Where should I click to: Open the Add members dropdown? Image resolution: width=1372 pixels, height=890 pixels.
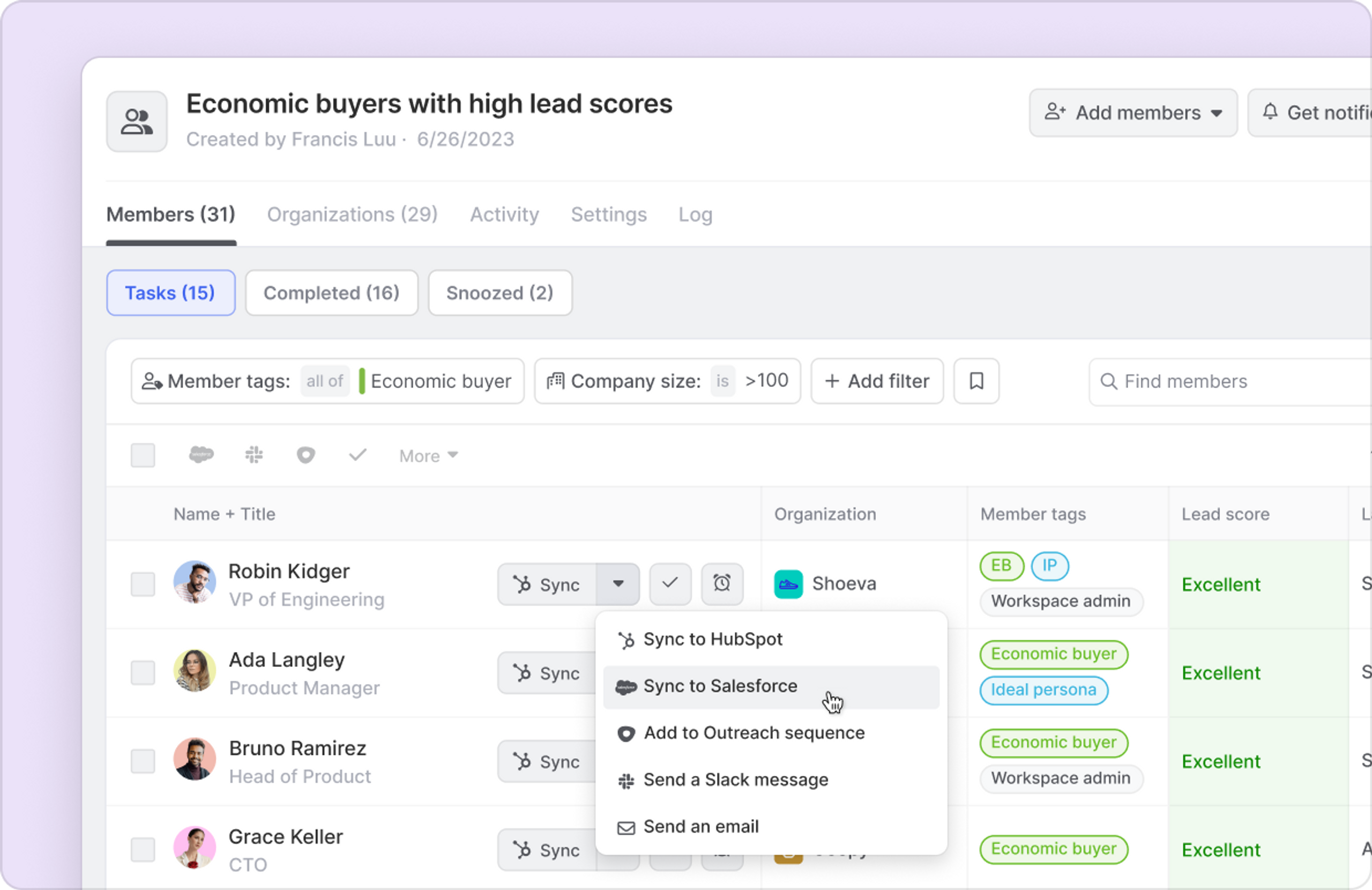pyautogui.click(x=1133, y=113)
